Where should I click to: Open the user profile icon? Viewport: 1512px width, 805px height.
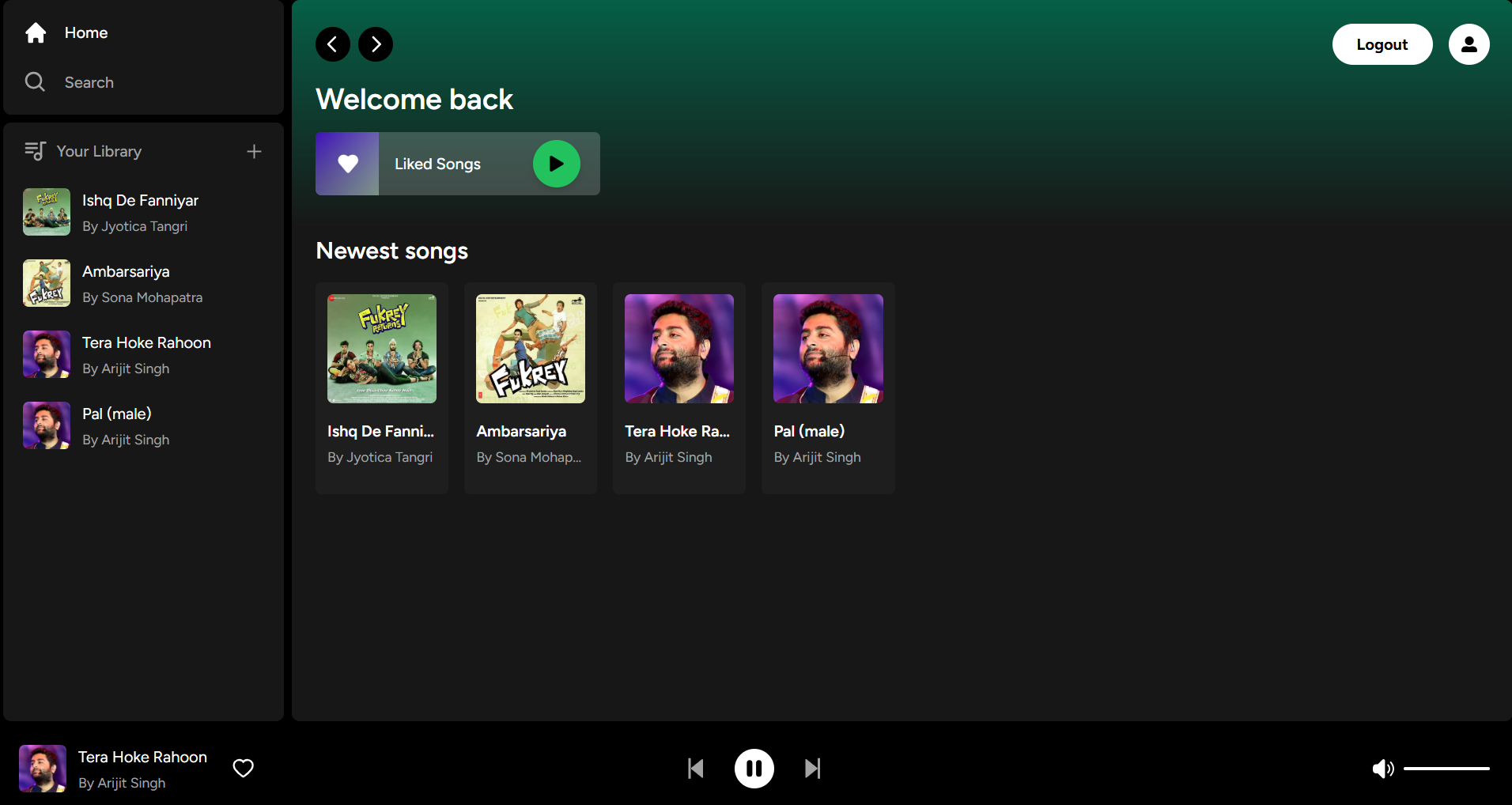pos(1469,44)
